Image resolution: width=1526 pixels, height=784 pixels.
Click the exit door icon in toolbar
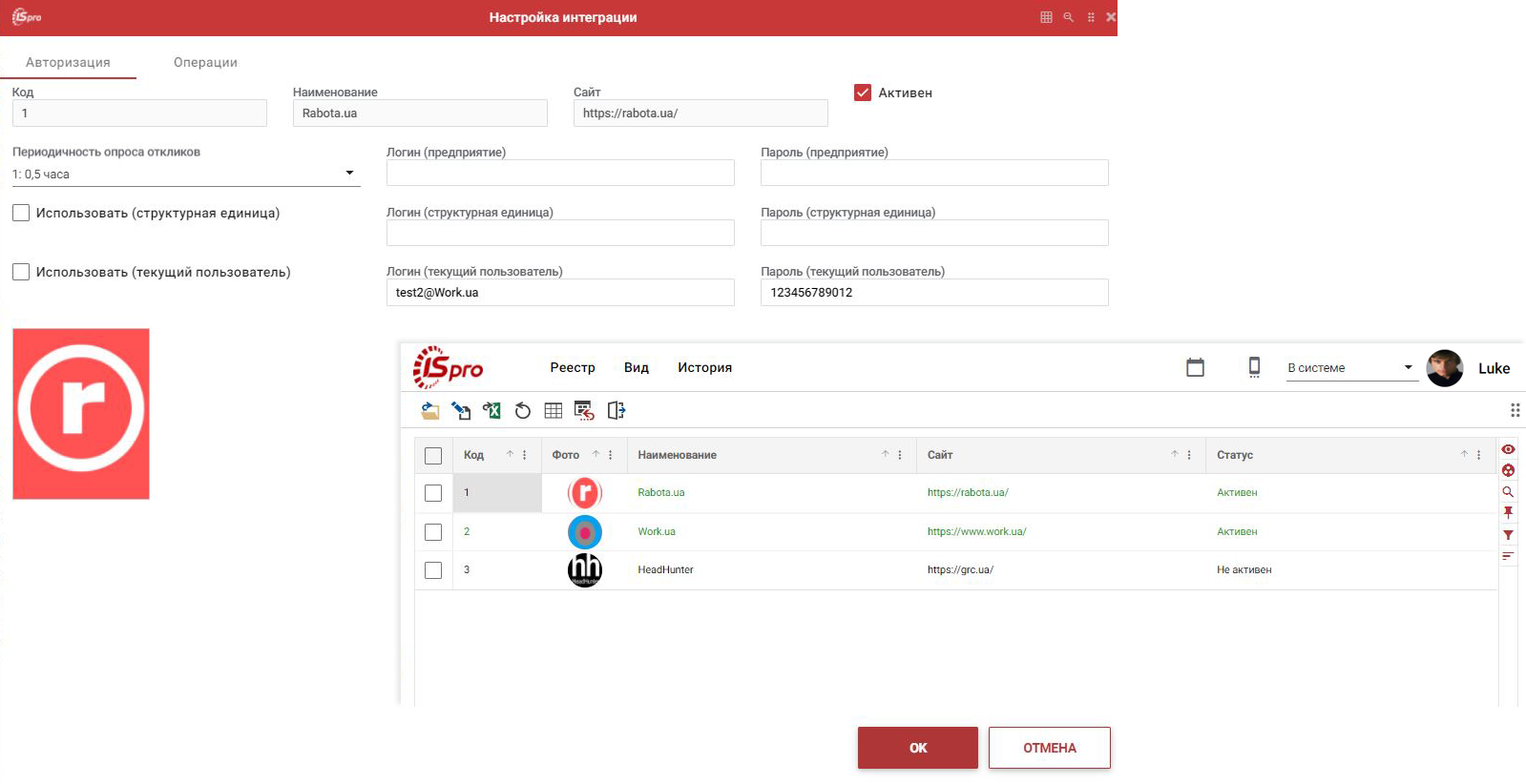617,411
